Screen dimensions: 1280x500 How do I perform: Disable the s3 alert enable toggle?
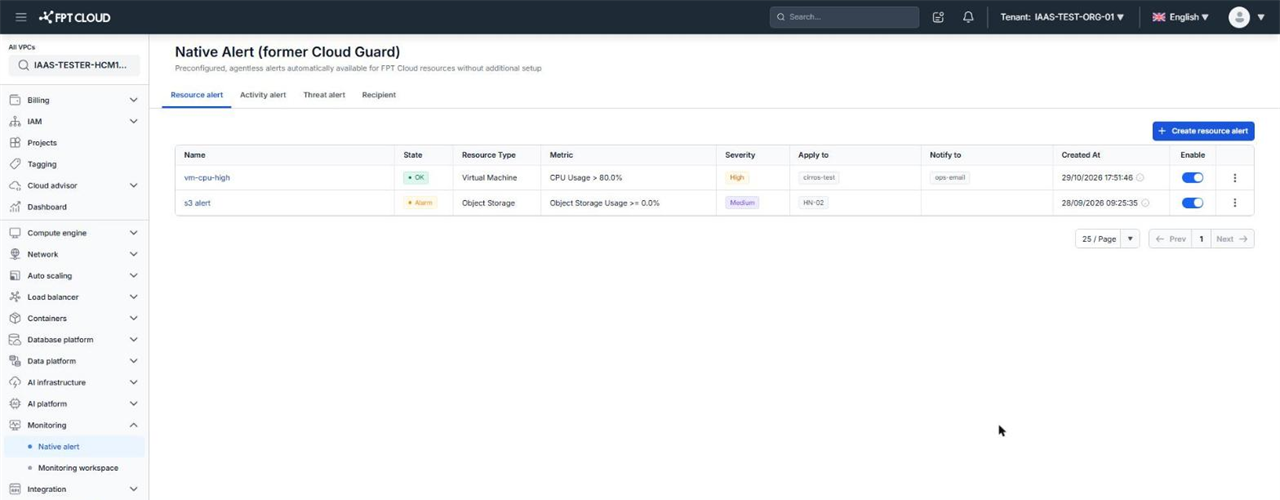pos(1192,203)
